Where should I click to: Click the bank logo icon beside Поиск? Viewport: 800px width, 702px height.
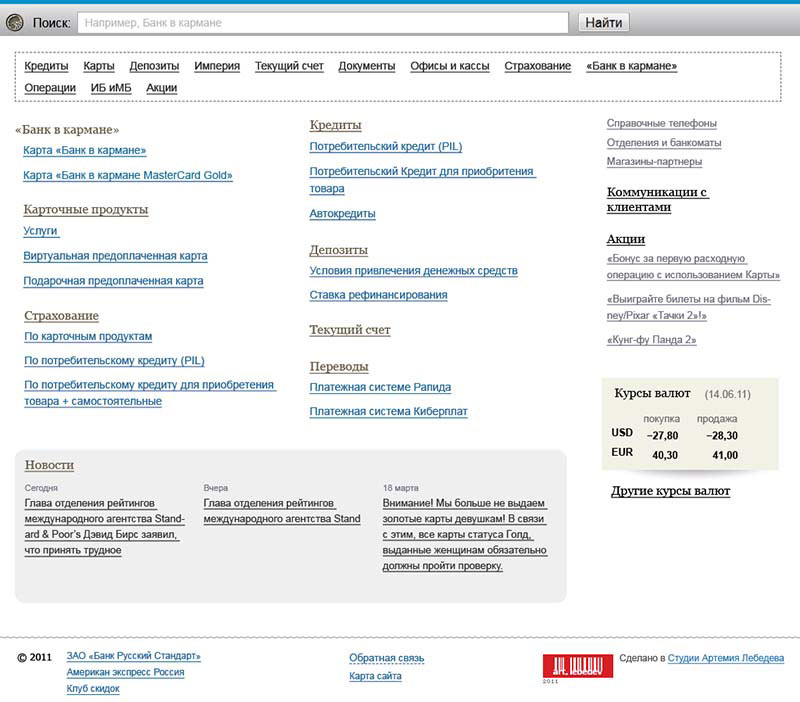[x=15, y=23]
